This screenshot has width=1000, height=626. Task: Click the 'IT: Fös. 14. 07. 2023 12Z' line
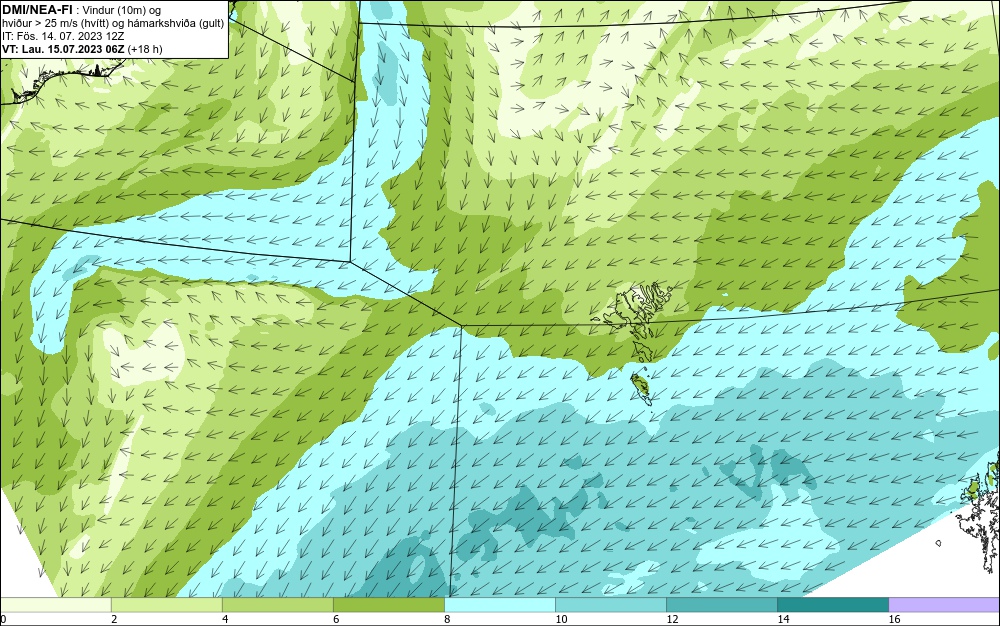click(x=63, y=36)
